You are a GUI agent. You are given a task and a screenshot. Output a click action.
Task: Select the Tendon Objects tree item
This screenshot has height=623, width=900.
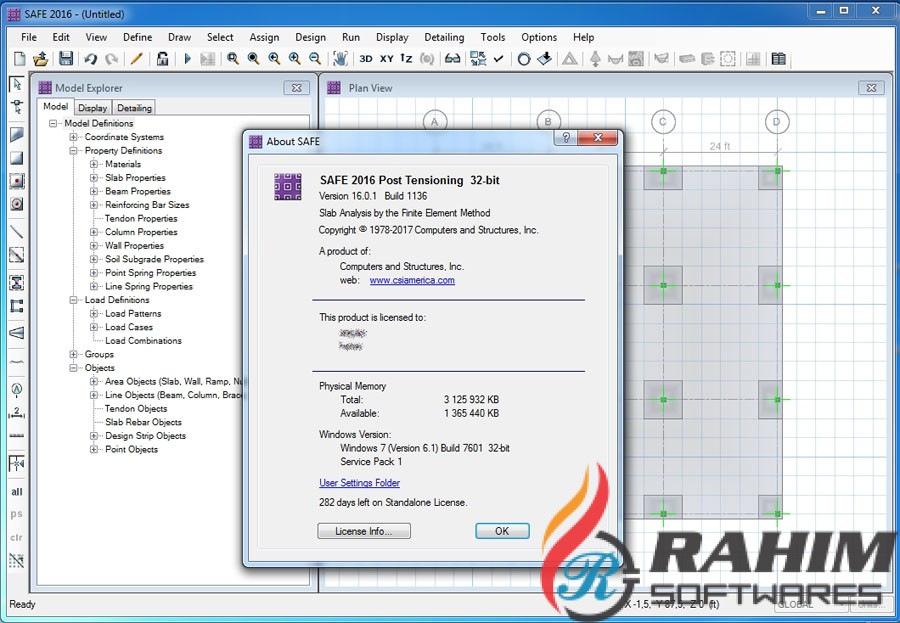(136, 409)
